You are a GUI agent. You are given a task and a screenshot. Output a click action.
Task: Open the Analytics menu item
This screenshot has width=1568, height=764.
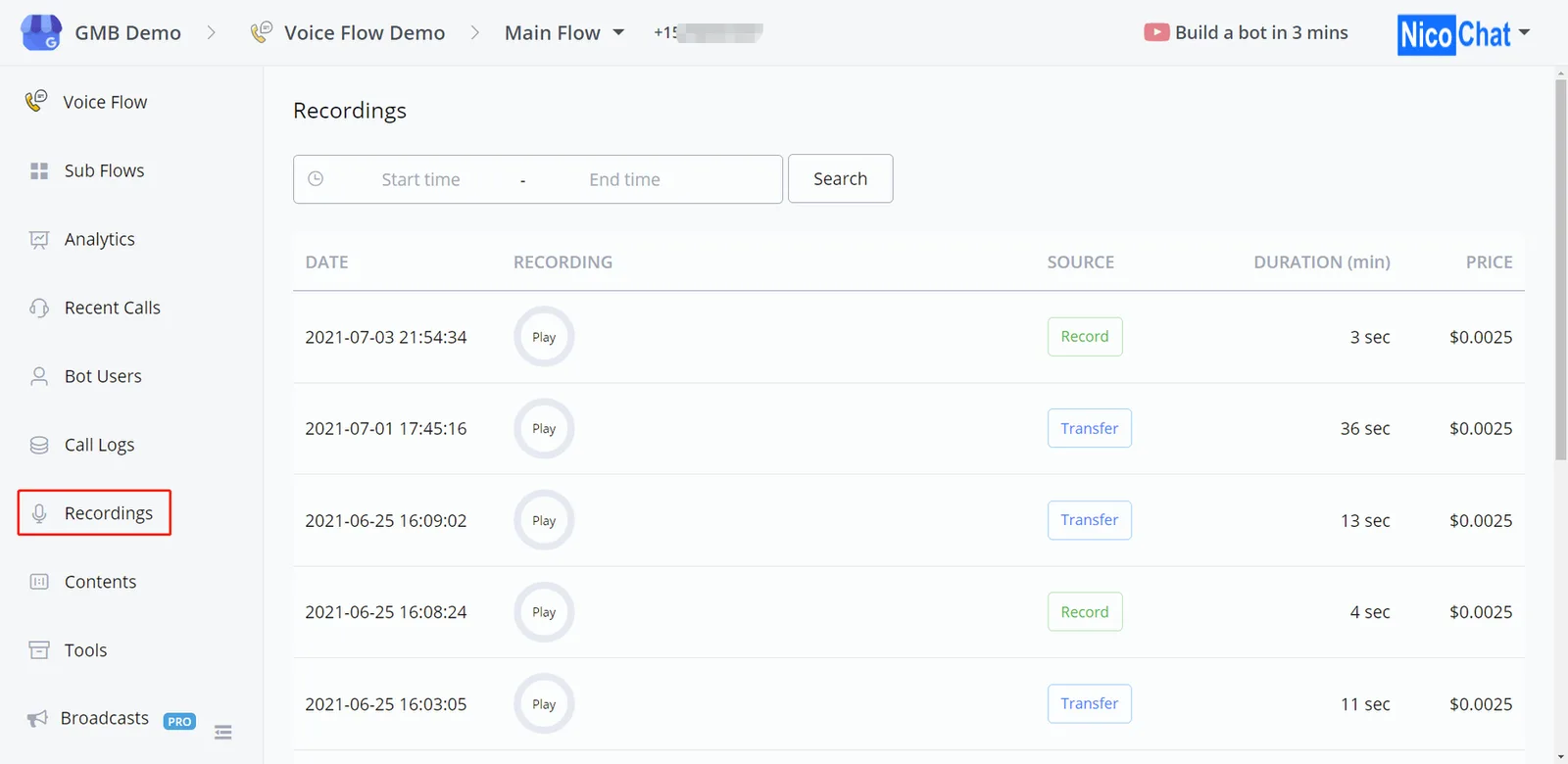100,239
